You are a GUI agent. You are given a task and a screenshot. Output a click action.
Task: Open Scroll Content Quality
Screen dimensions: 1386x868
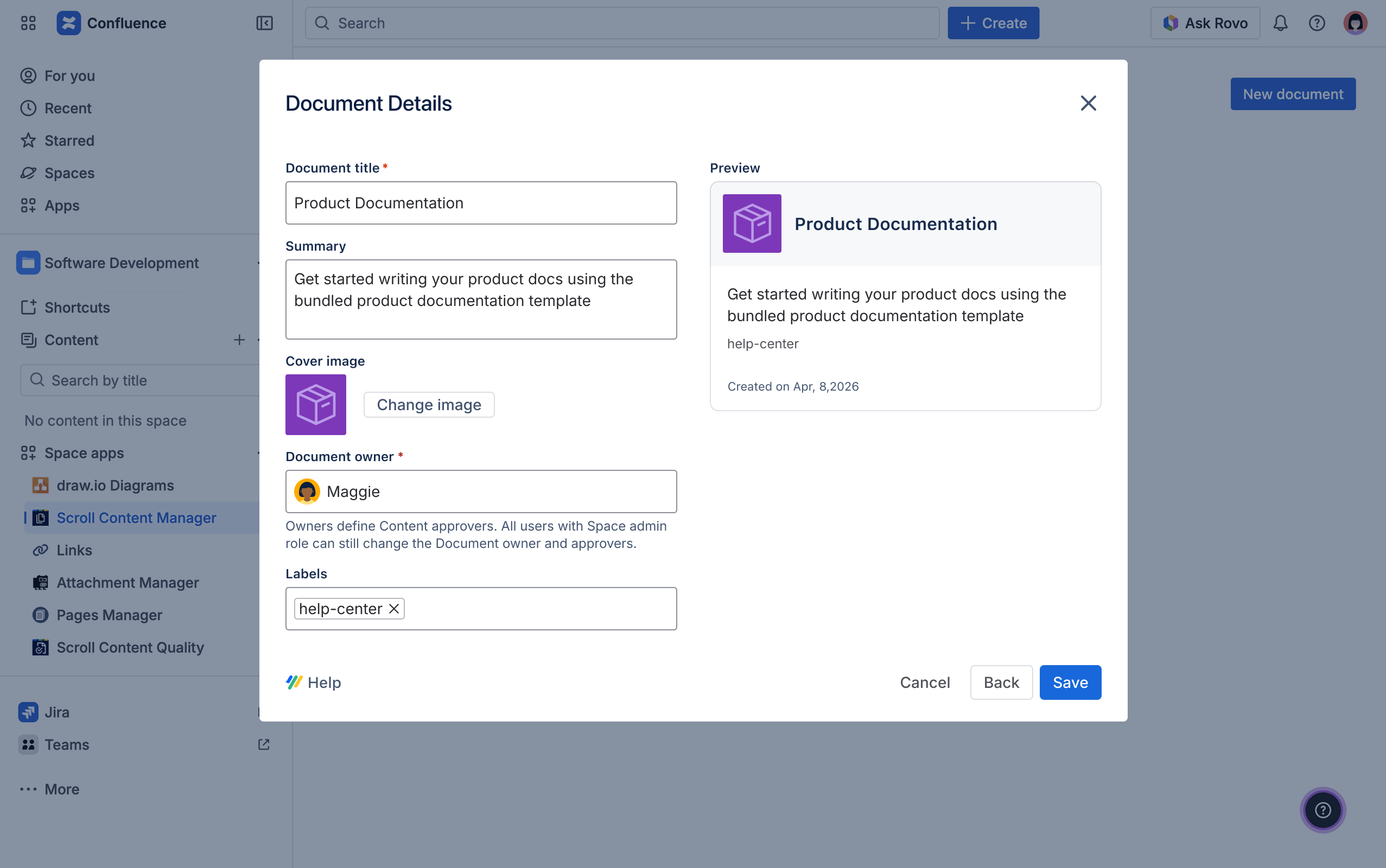click(130, 648)
